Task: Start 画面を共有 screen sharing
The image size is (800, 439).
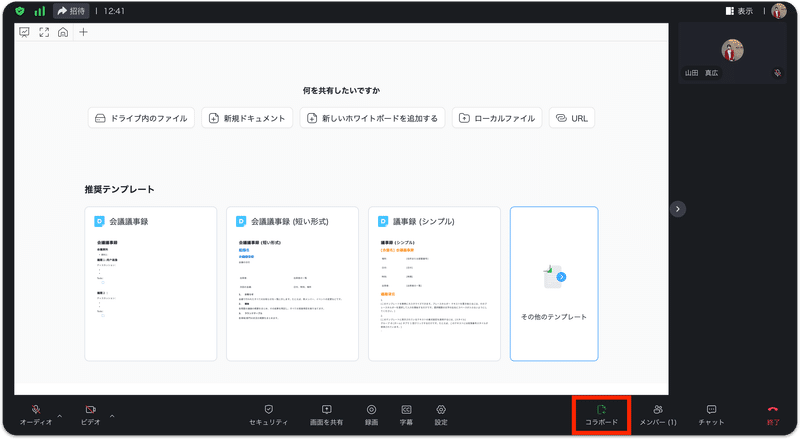Action: [x=327, y=415]
